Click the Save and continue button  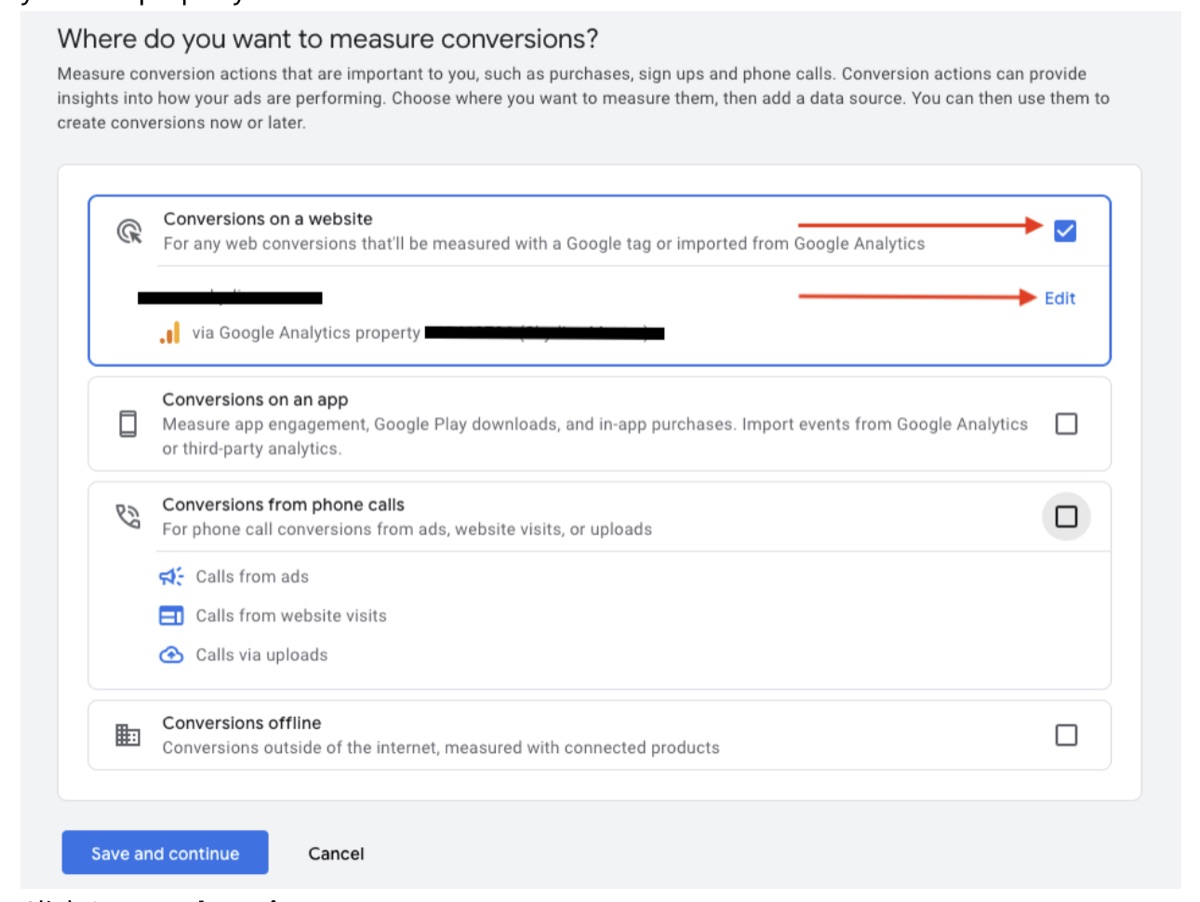(165, 853)
